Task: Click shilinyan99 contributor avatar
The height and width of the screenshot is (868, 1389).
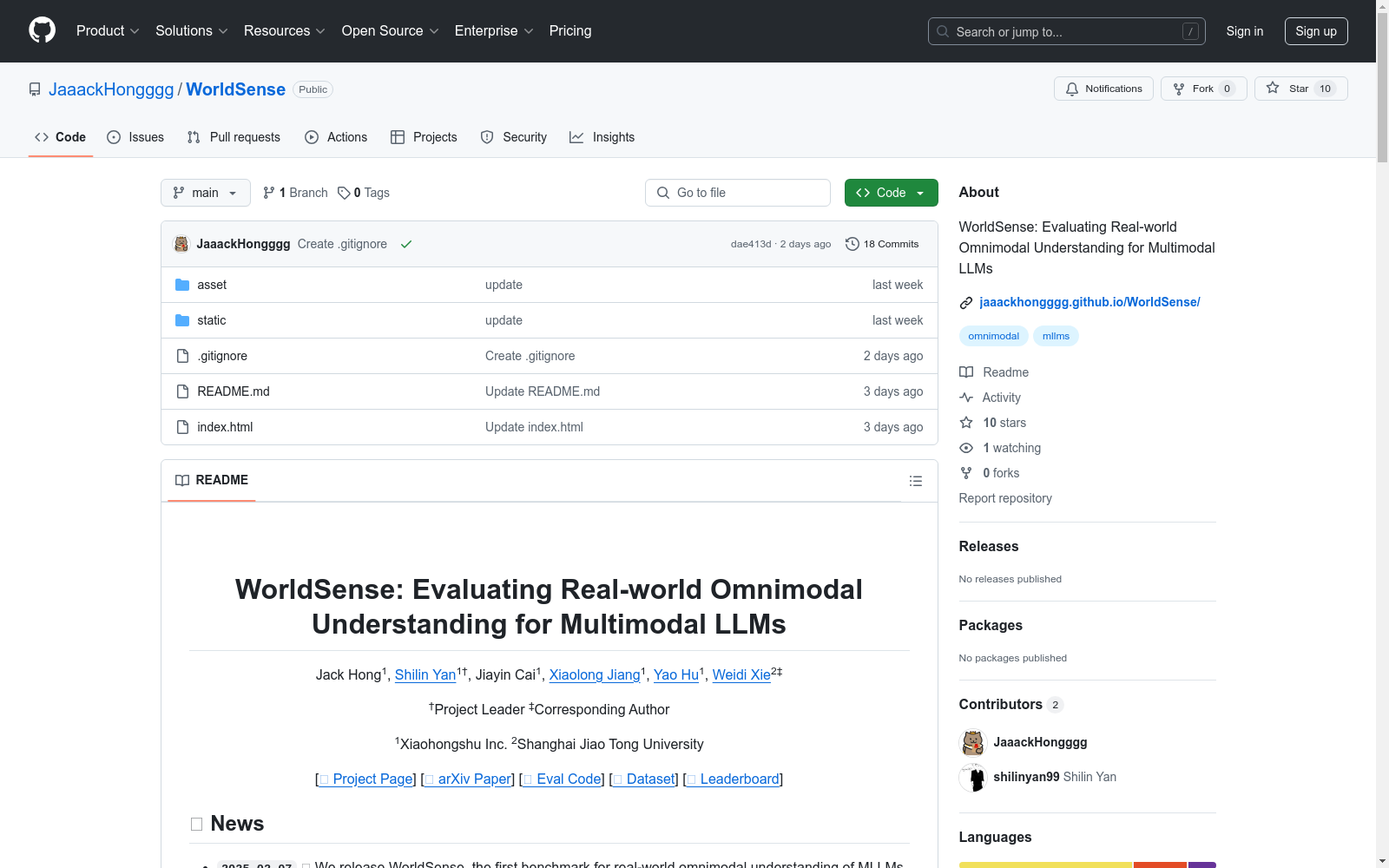Action: pyautogui.click(x=973, y=778)
